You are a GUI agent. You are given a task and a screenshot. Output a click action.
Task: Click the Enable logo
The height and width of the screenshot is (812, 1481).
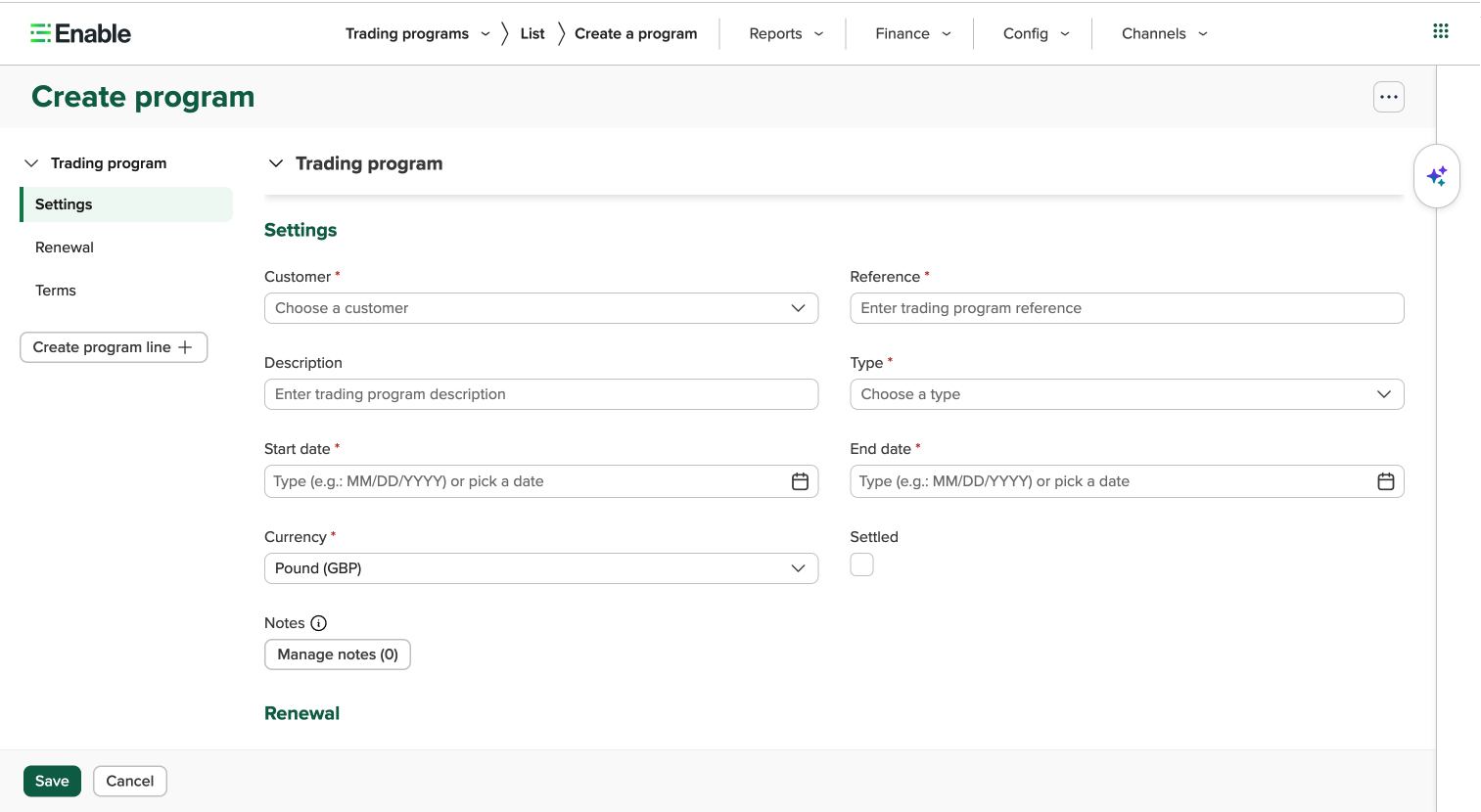80,33
